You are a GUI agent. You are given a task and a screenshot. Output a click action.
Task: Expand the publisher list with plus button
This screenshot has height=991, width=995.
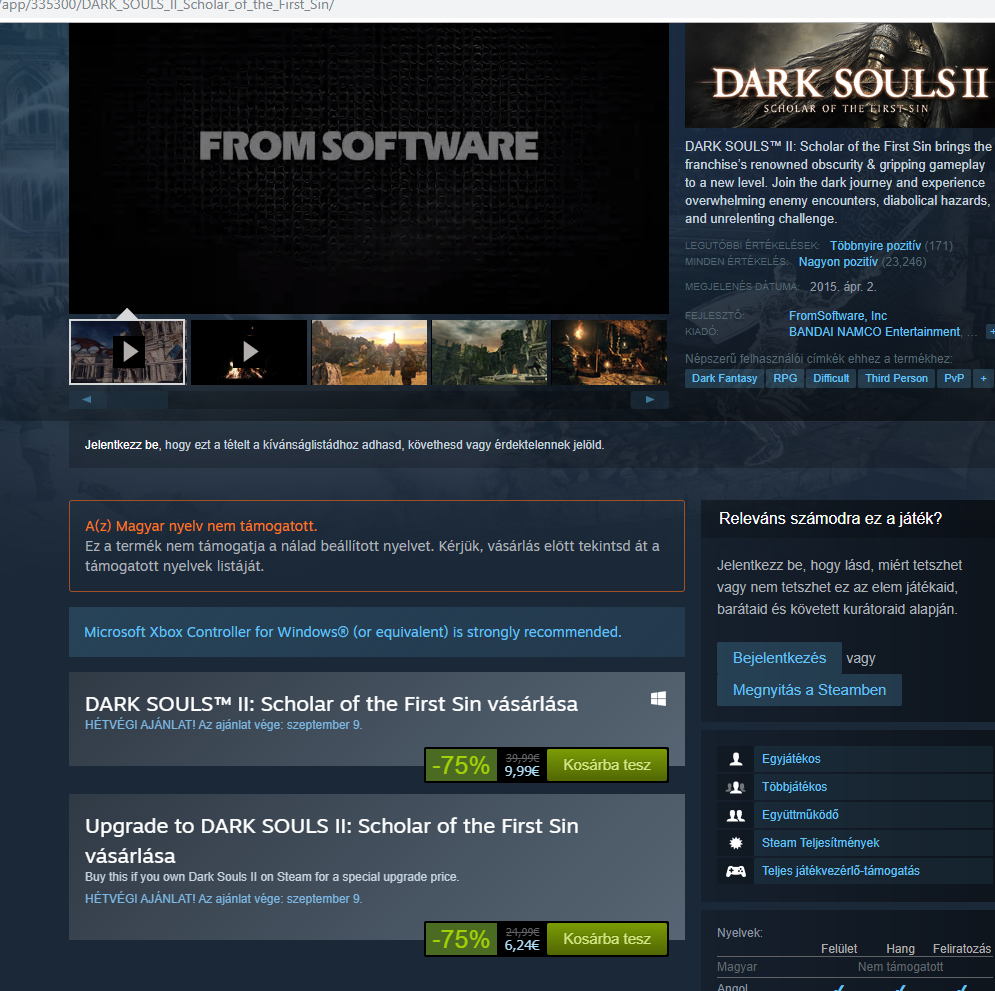(x=991, y=332)
